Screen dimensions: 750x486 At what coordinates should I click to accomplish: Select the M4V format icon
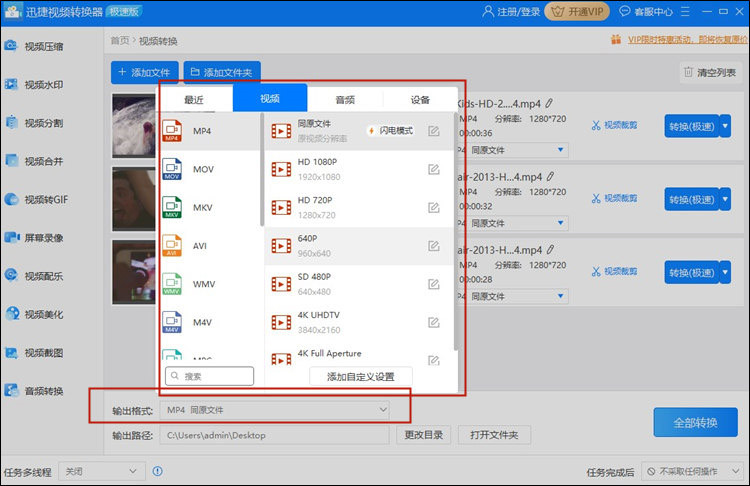[x=172, y=322]
